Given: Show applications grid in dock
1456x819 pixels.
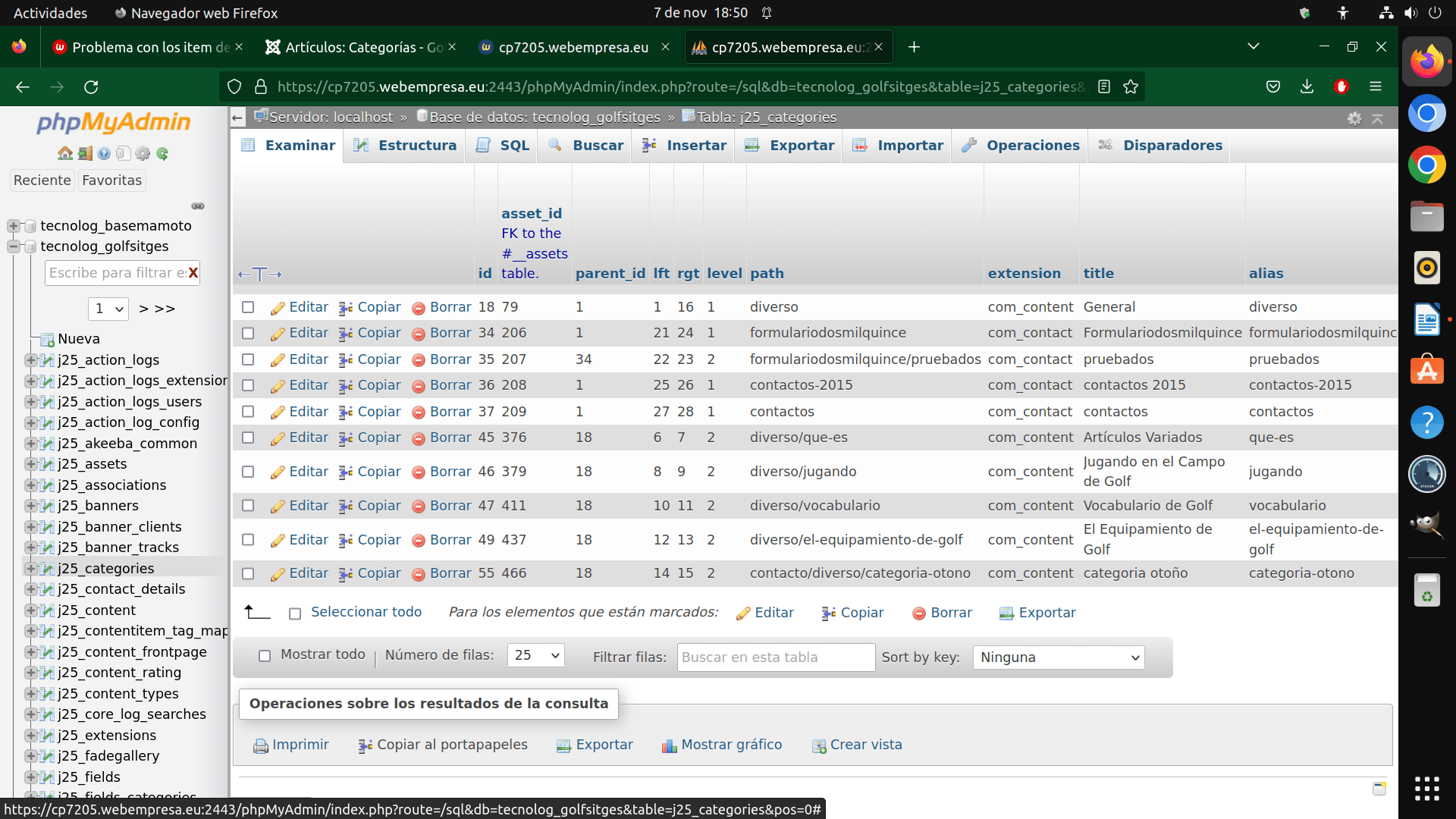Looking at the screenshot, I should 1426,789.
